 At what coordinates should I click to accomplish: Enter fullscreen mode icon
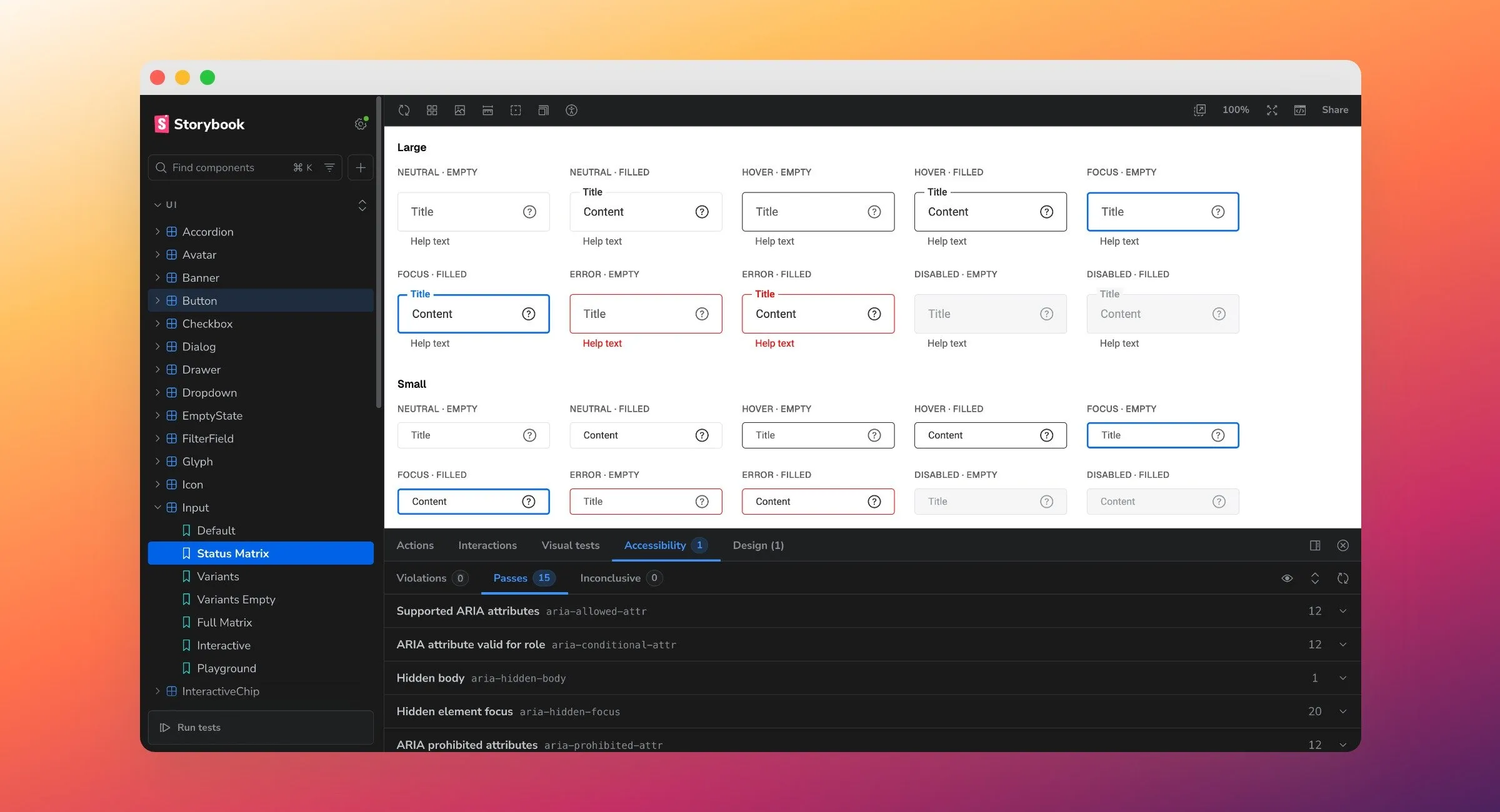[1272, 110]
